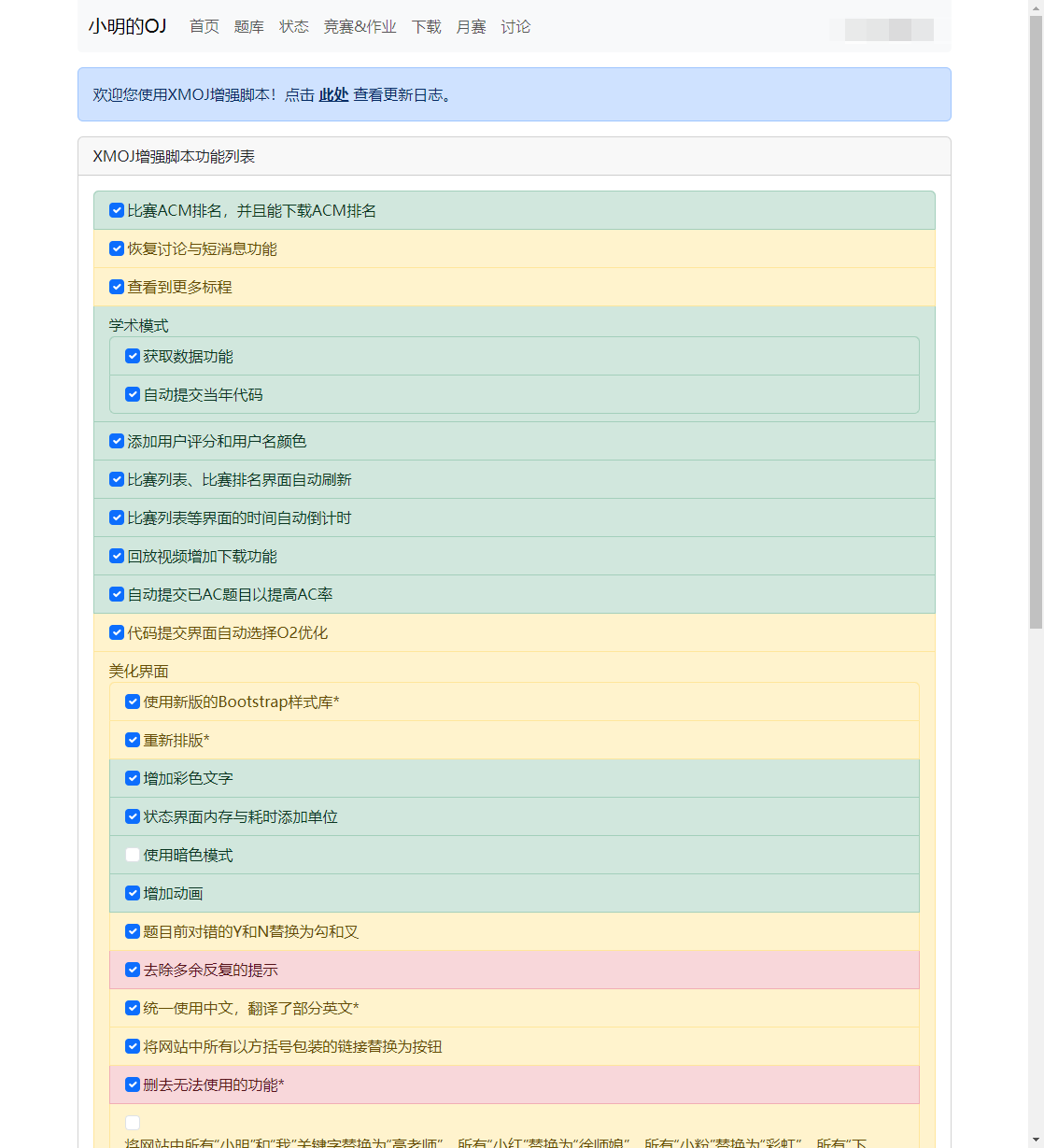Toggle 增加动画 checkbox
The image size is (1044, 1148).
click(x=133, y=894)
